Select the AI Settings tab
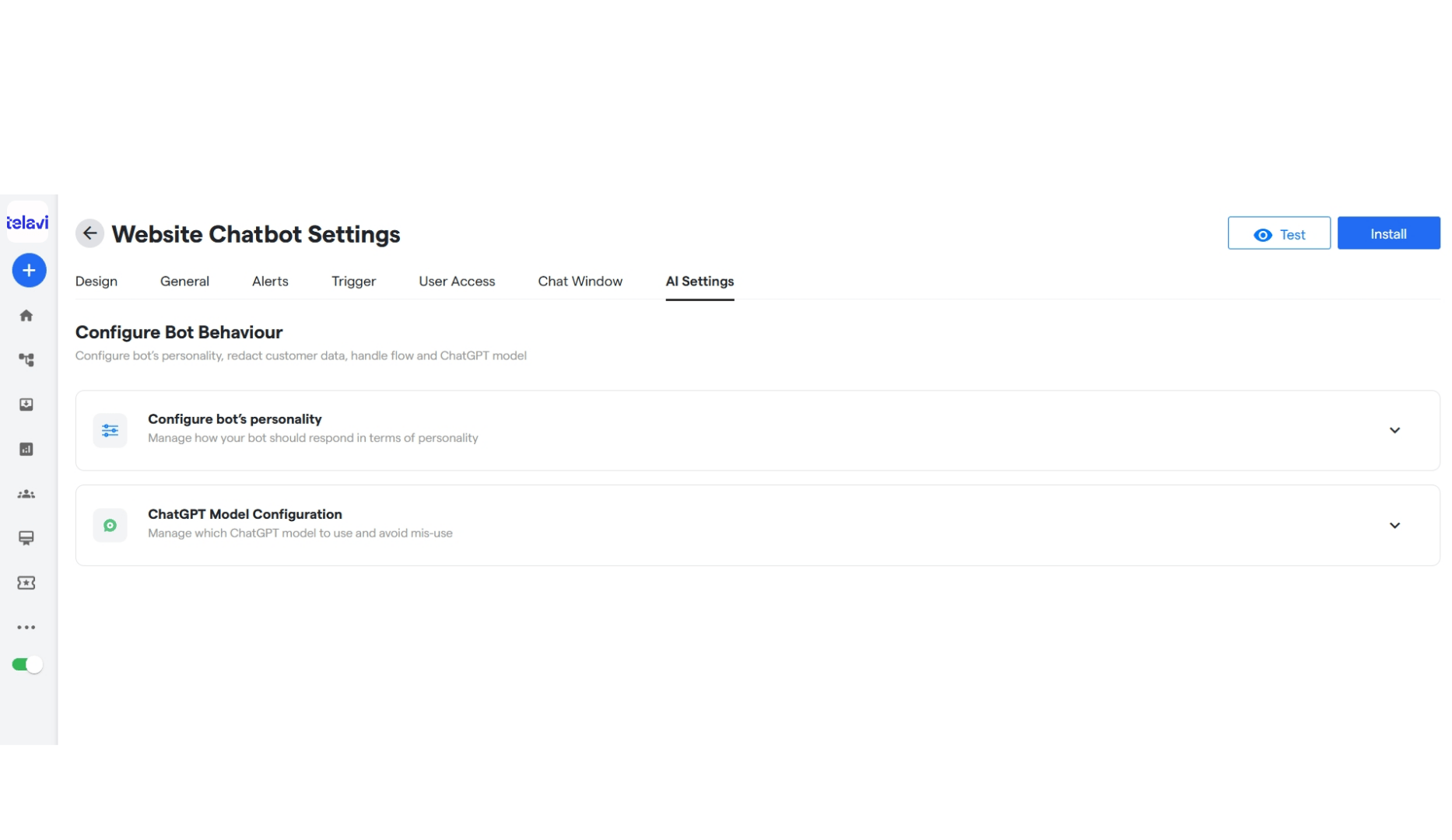 700,282
